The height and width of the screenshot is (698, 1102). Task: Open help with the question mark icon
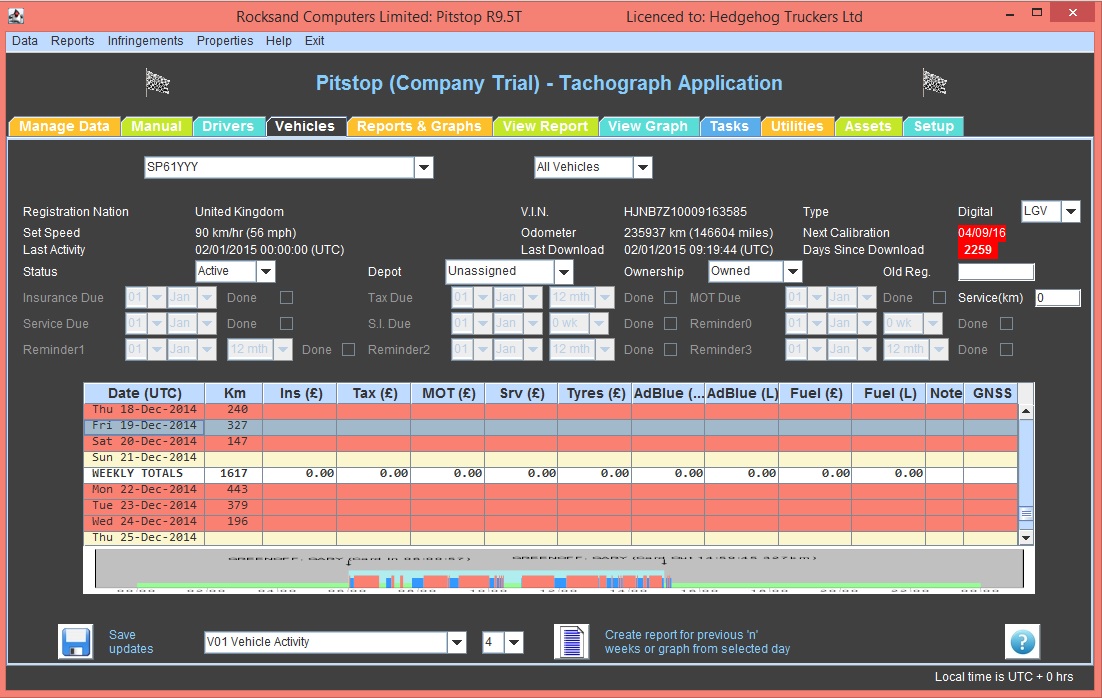pos(1023,642)
